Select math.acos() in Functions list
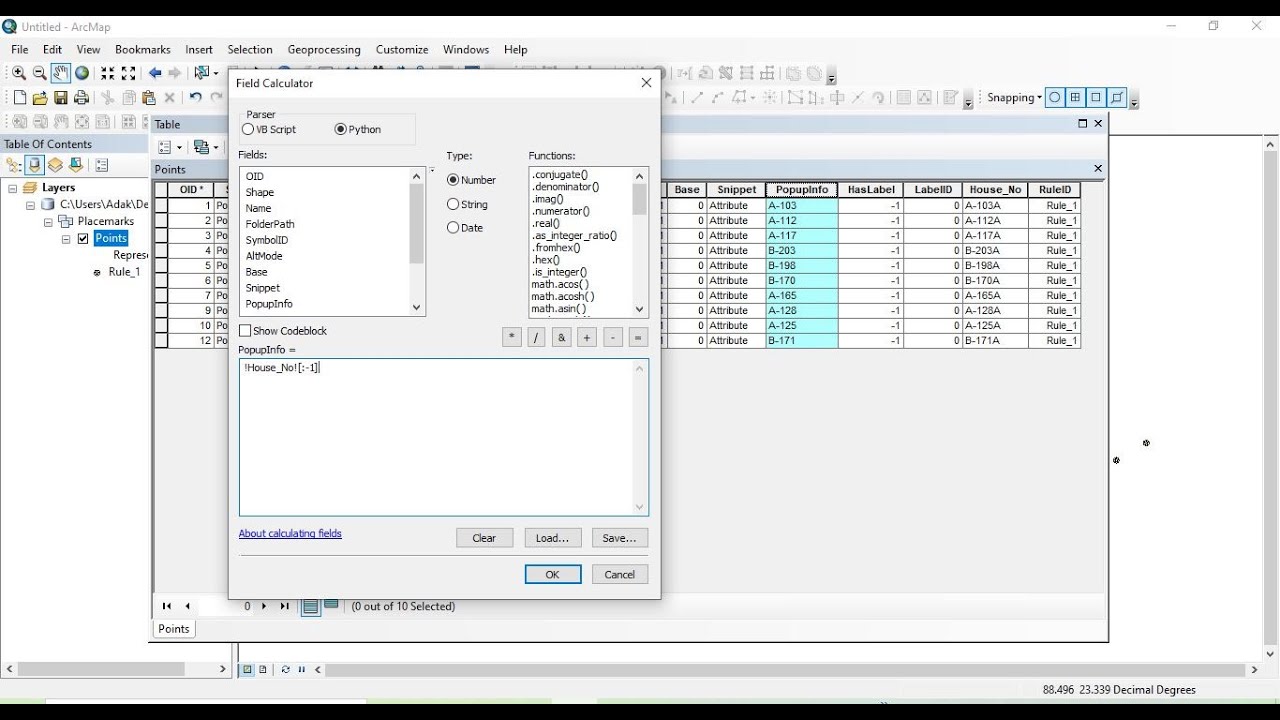This screenshot has height=720, width=1280. pyautogui.click(x=560, y=284)
